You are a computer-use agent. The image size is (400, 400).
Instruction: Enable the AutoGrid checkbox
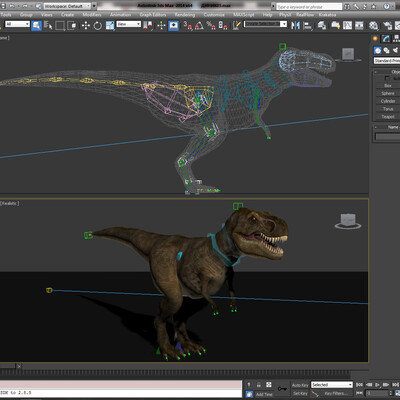pyautogui.click(x=387, y=78)
